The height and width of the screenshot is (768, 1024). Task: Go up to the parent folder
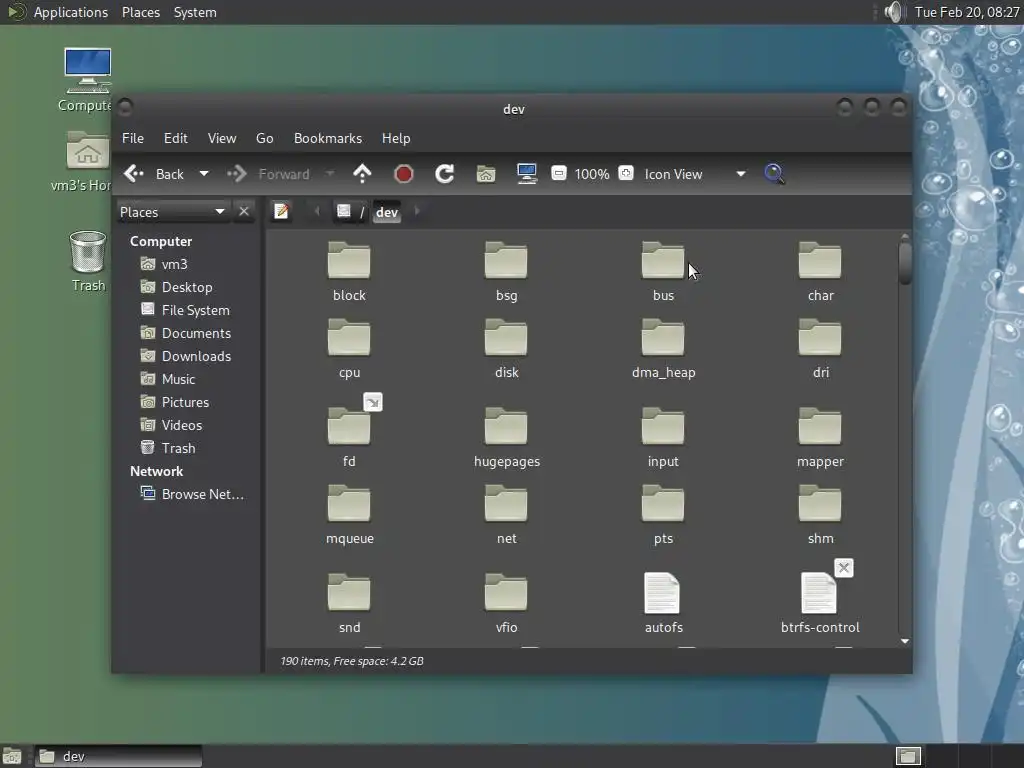pos(362,174)
